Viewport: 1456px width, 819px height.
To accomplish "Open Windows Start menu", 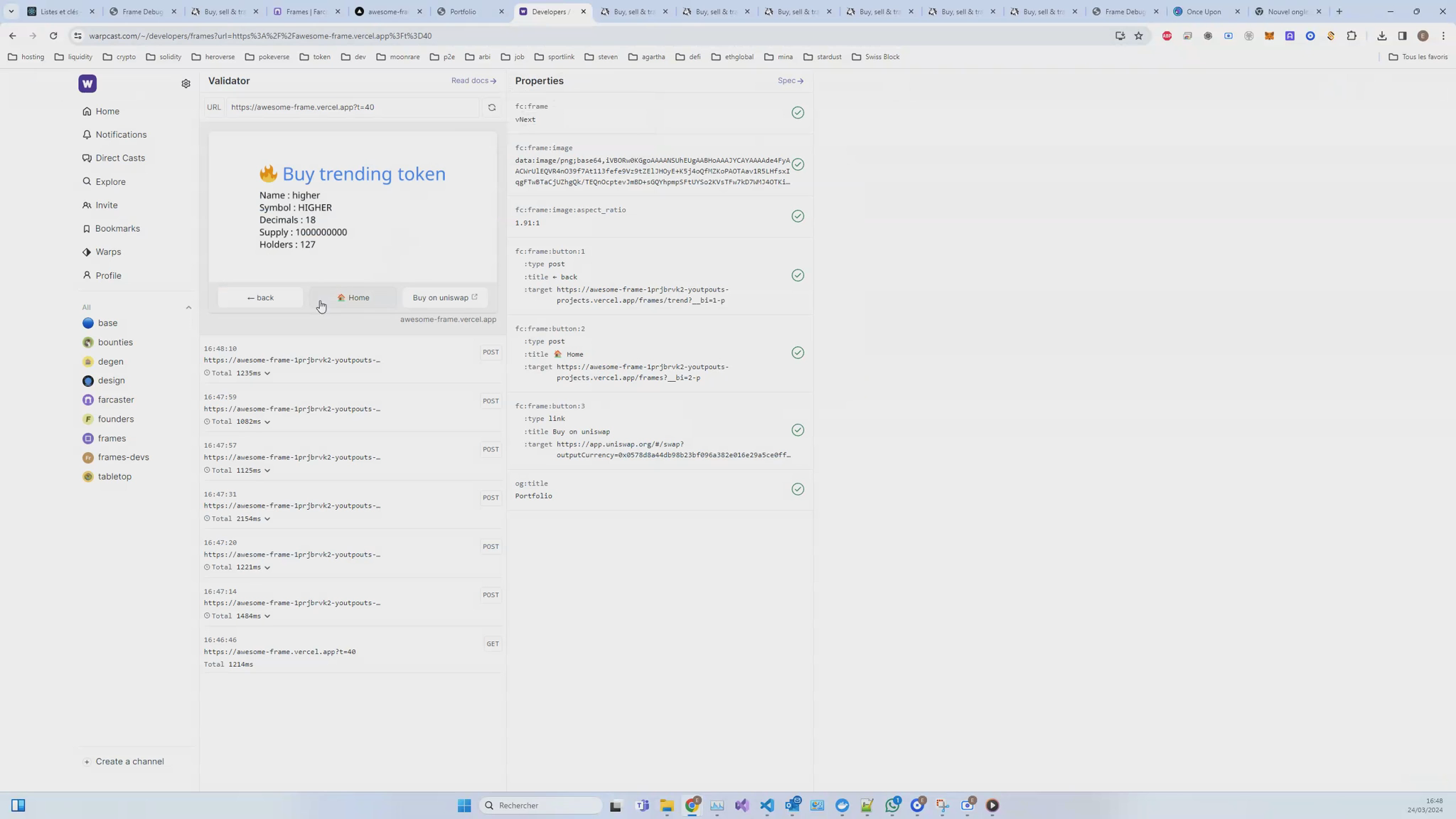I will (464, 805).
